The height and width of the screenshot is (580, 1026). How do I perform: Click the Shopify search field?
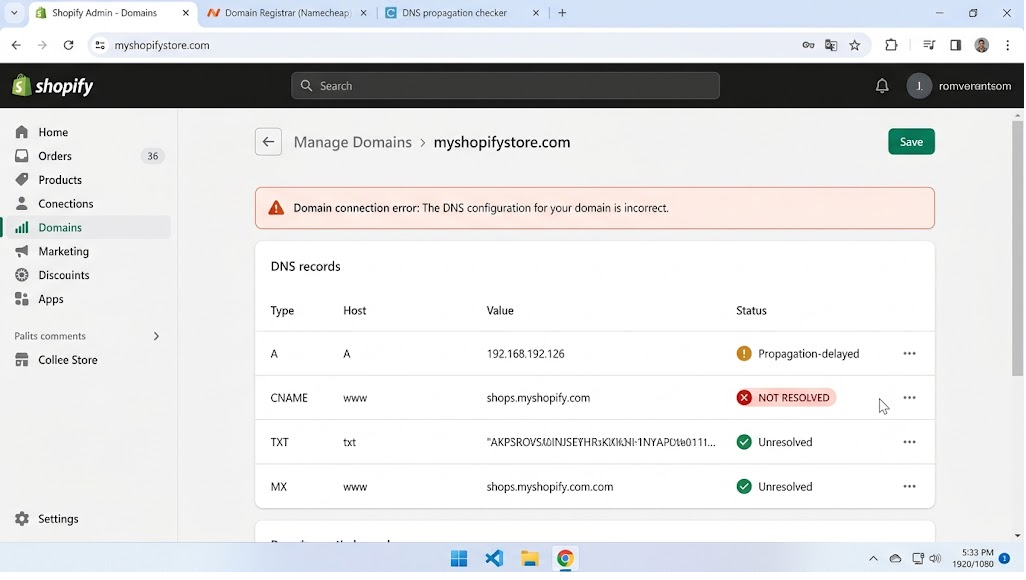tap(505, 86)
